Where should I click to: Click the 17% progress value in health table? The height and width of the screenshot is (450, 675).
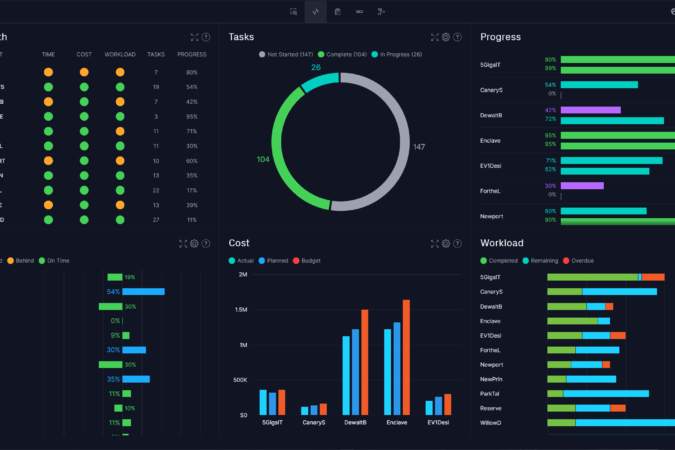192,190
